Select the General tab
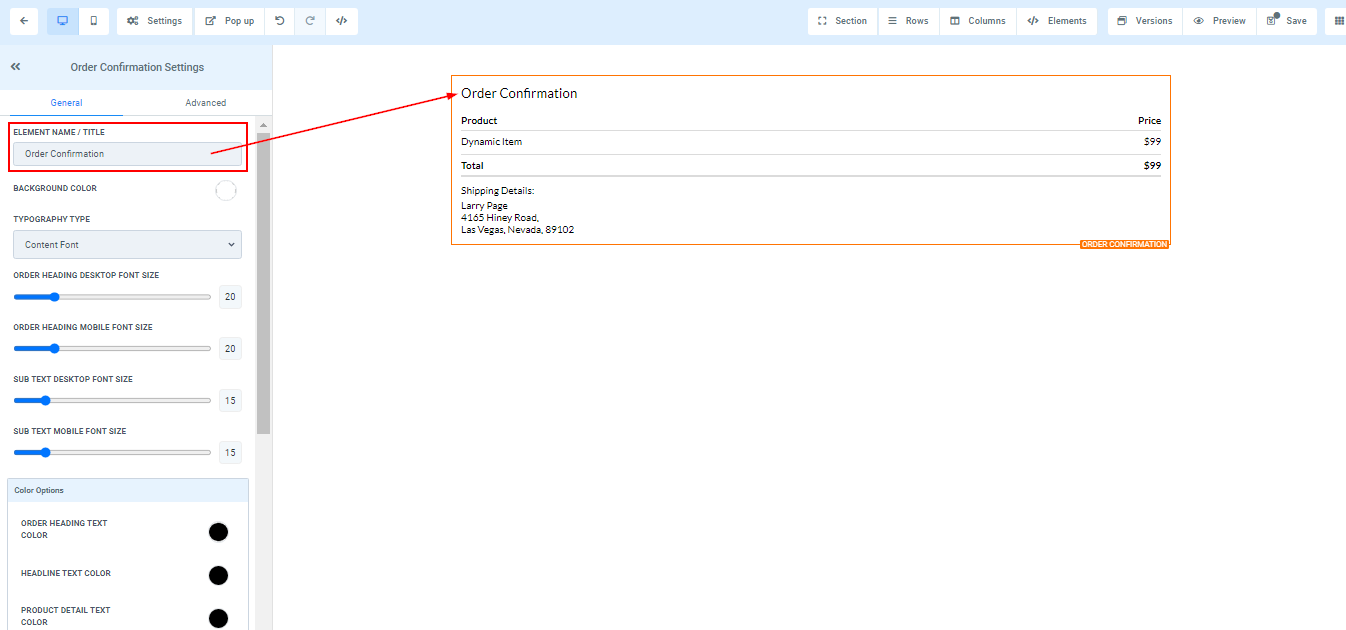 66,103
